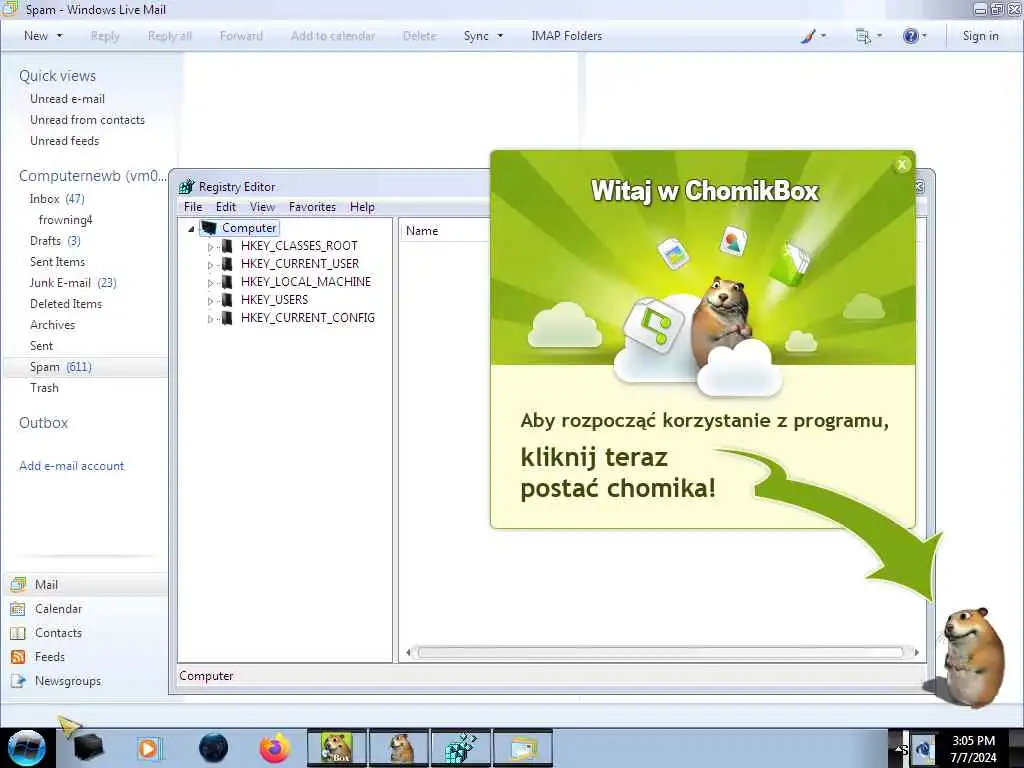
Task: Click Sign in in Windows Live Mail
Action: point(980,36)
